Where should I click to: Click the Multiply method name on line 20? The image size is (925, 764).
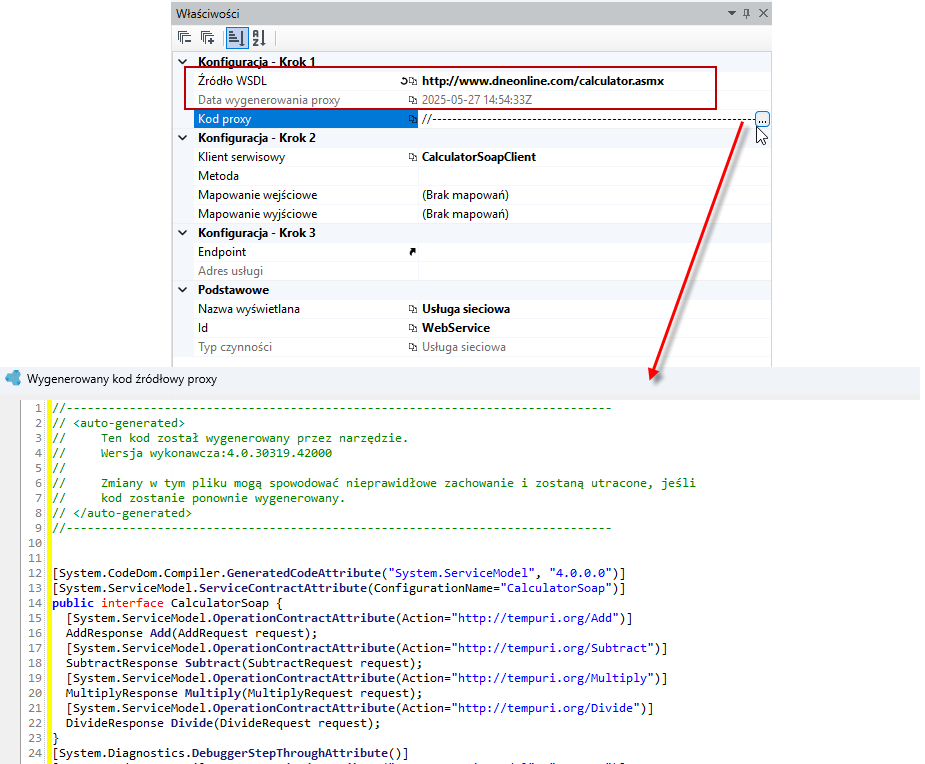[212, 693]
